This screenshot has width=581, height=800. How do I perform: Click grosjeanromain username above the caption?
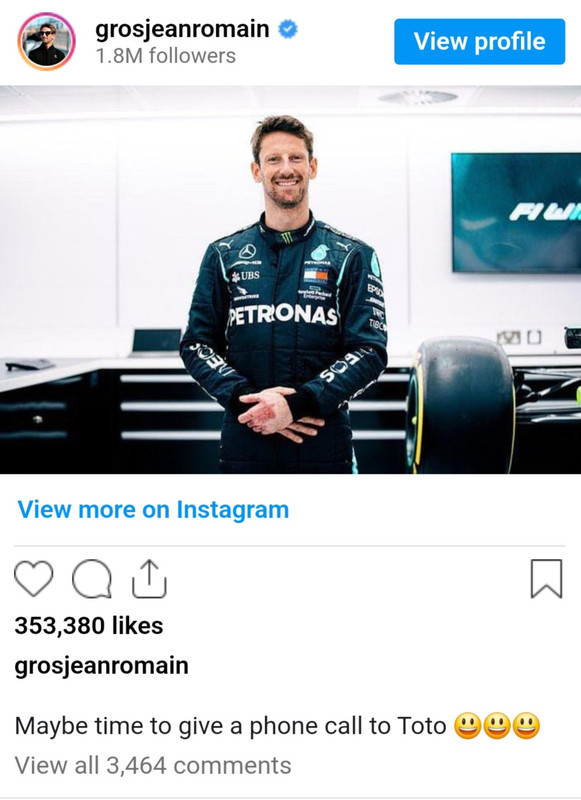(x=102, y=666)
